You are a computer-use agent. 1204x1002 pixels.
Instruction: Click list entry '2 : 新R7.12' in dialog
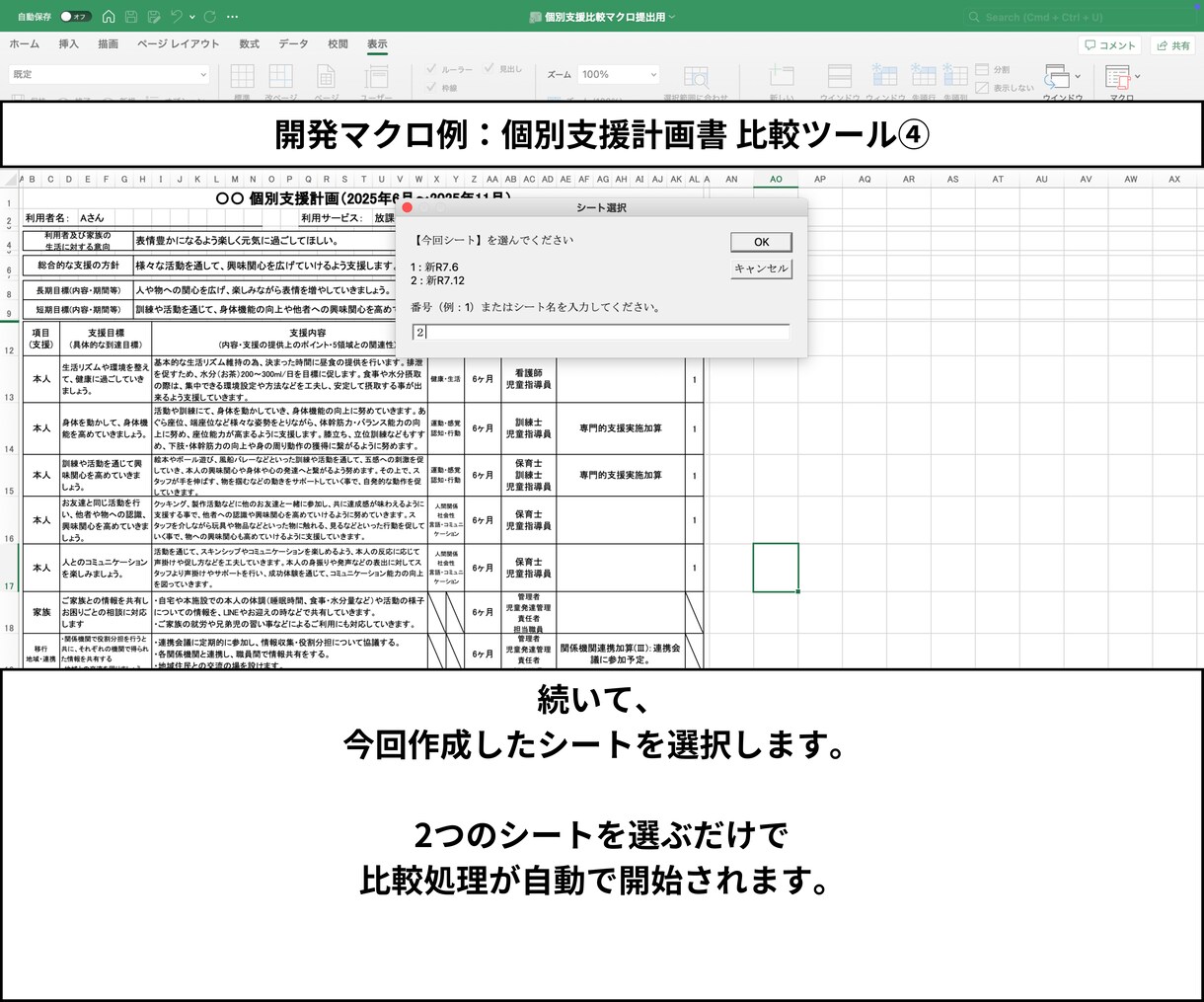tap(437, 280)
